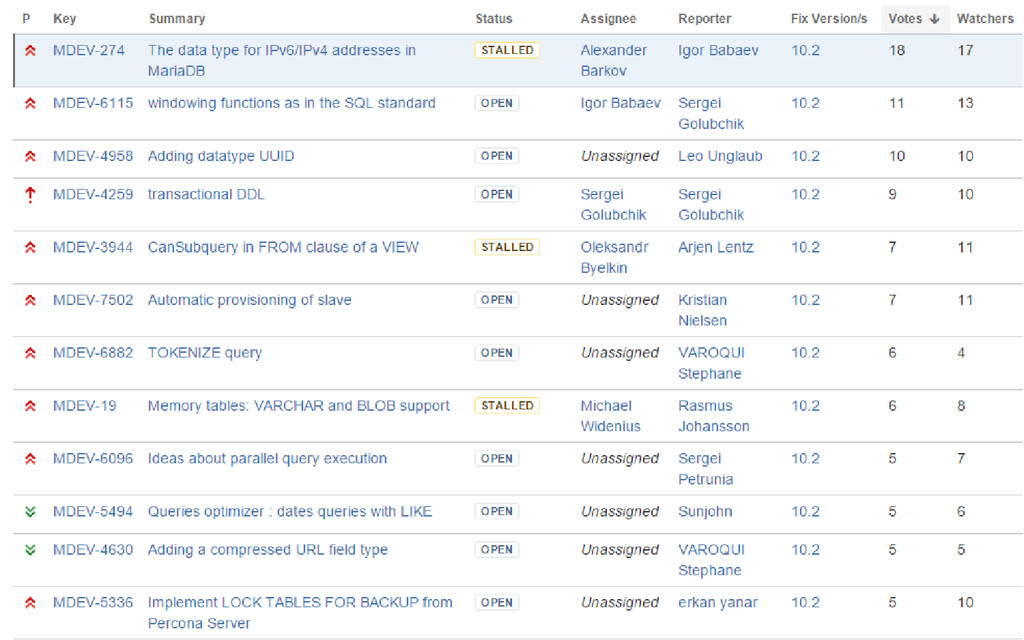Sort by the Status column header
Viewport: 1024px width, 640px height.
(494, 19)
